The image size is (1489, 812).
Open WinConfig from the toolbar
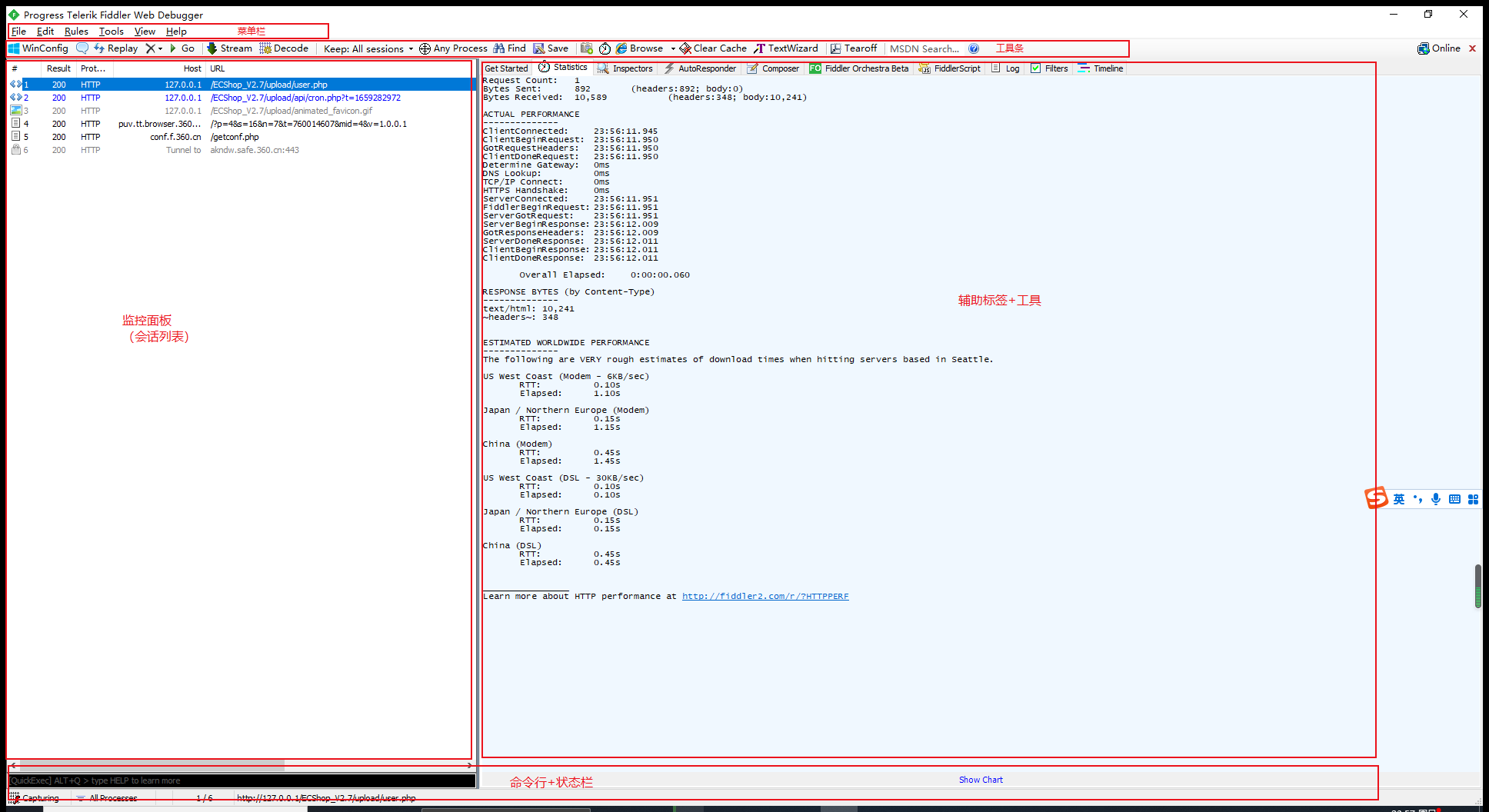[38, 48]
